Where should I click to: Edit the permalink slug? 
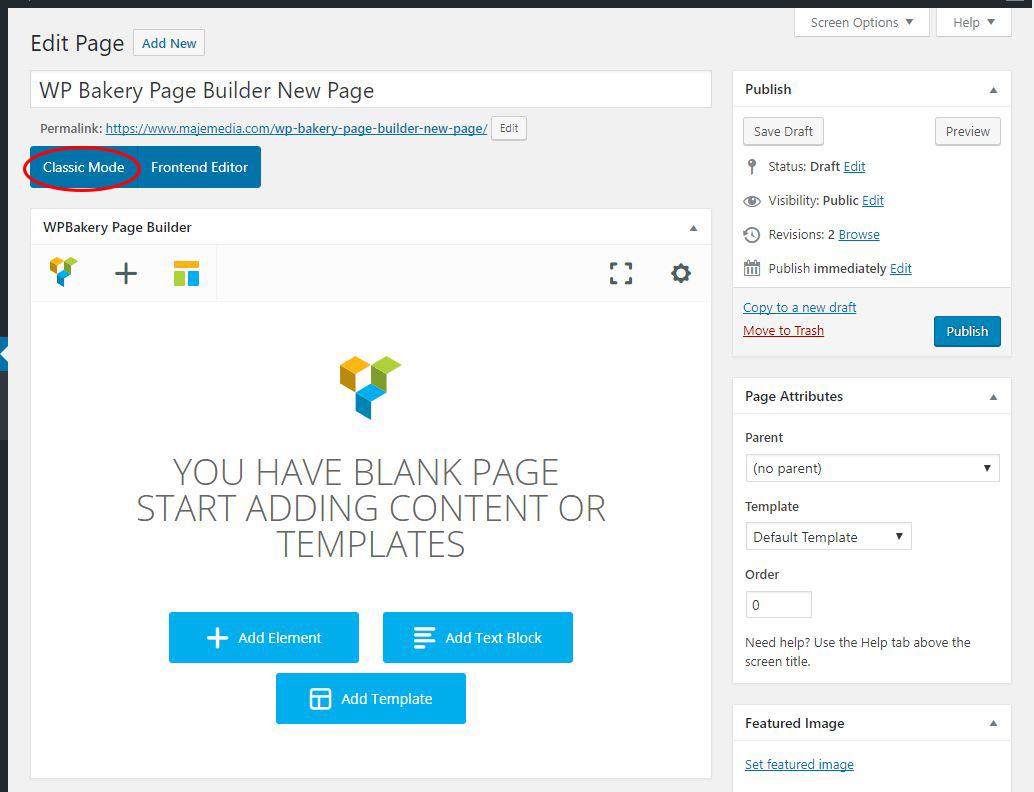click(508, 128)
